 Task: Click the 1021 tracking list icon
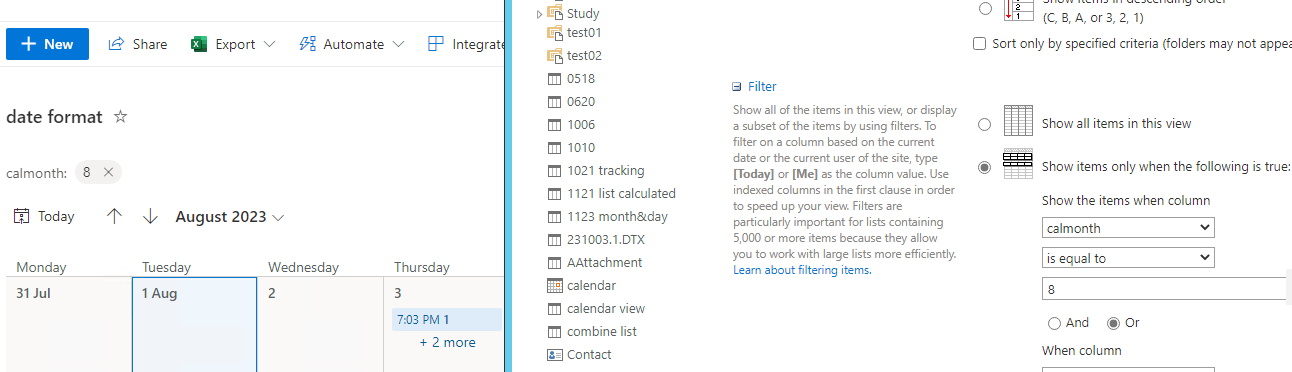(555, 171)
